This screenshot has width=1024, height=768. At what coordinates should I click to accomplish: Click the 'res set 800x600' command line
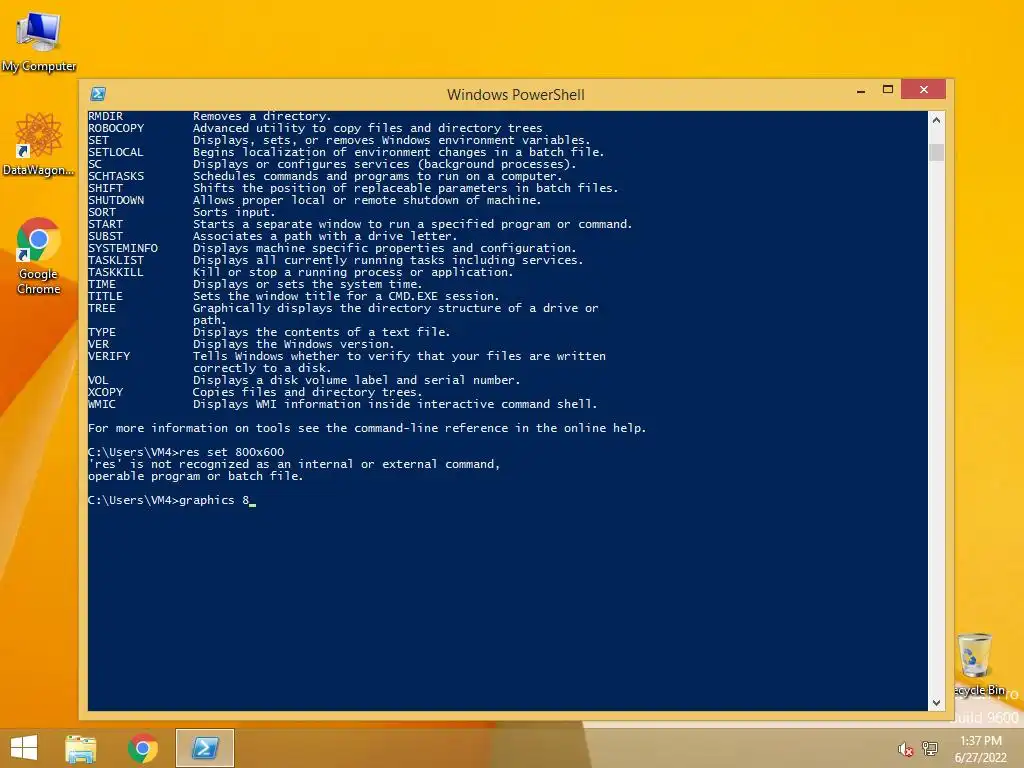pos(186,452)
